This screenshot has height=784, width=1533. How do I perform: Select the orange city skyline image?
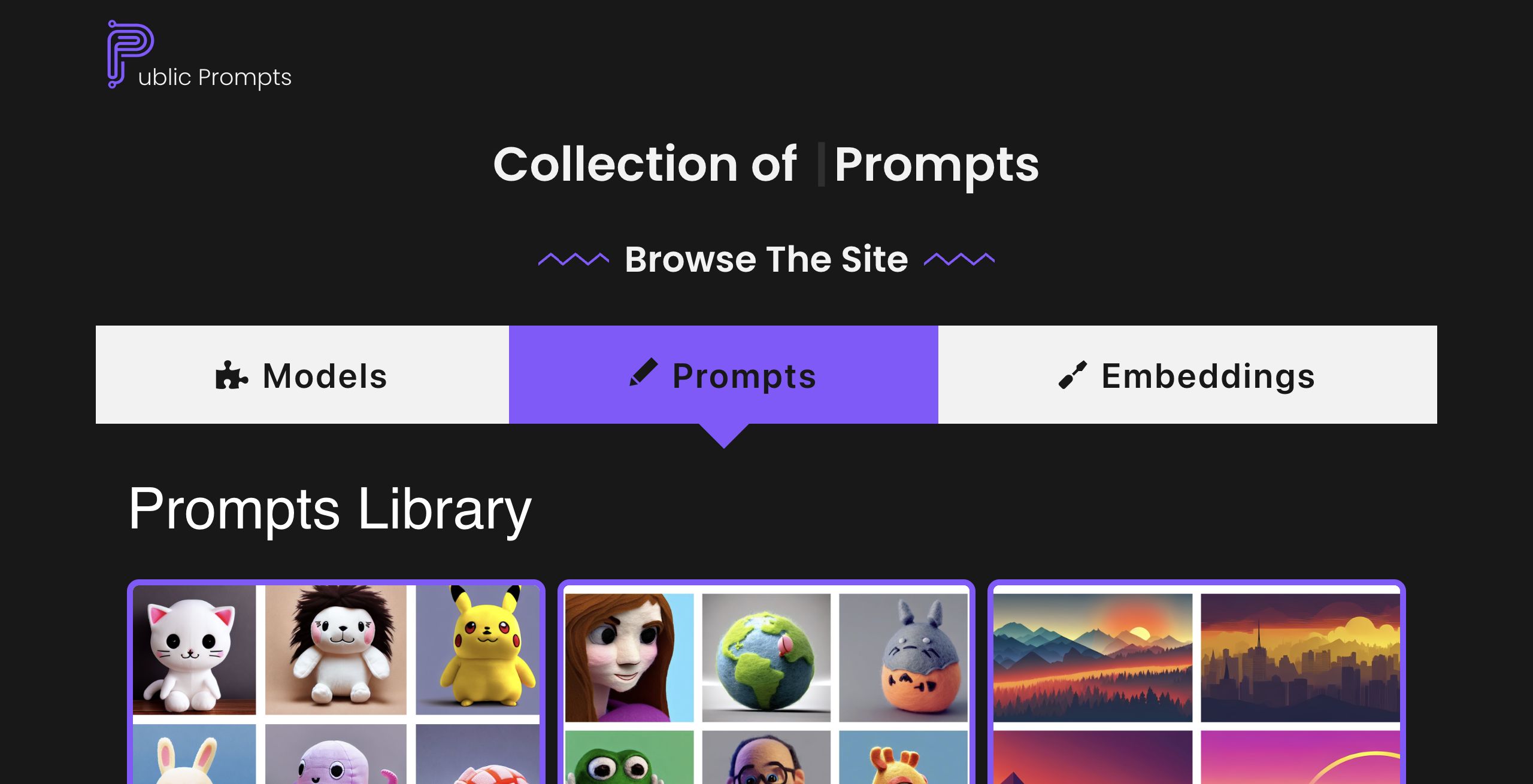(1300, 658)
